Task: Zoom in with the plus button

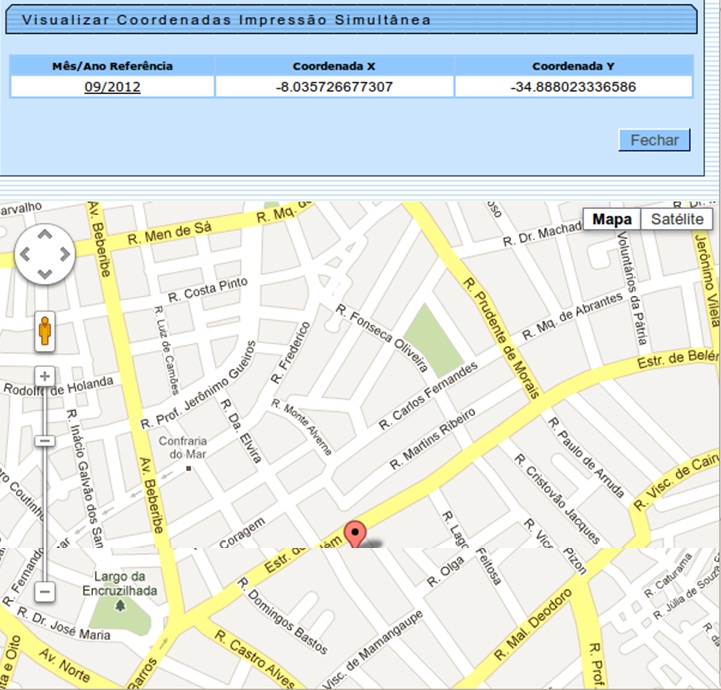Action: click(45, 377)
